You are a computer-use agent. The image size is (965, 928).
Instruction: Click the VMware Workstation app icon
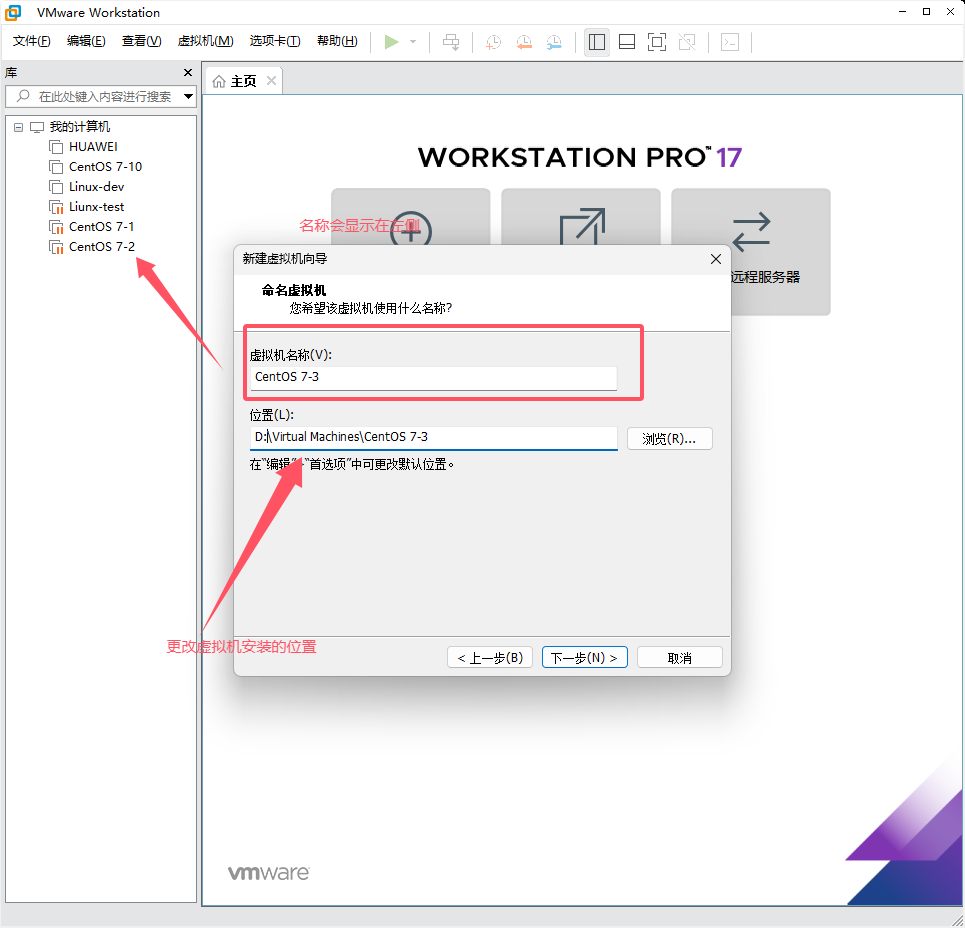point(13,12)
